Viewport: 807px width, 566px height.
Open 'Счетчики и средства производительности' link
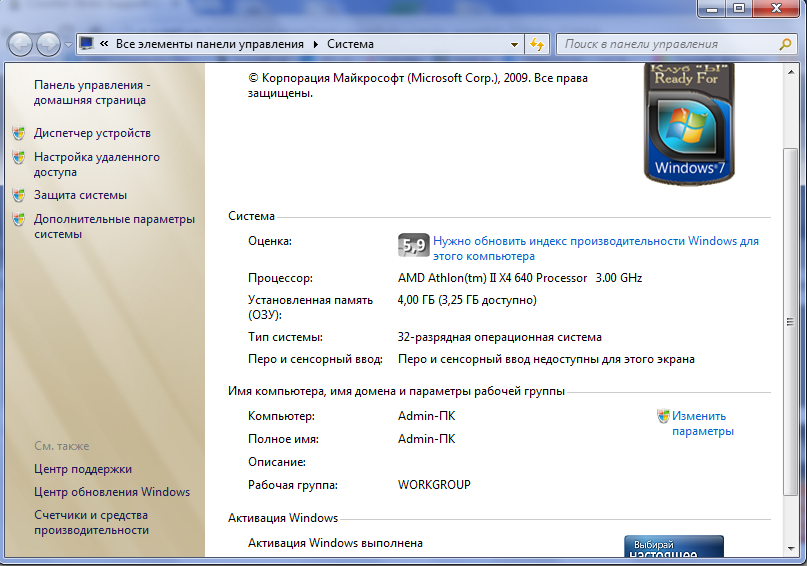coord(91,522)
